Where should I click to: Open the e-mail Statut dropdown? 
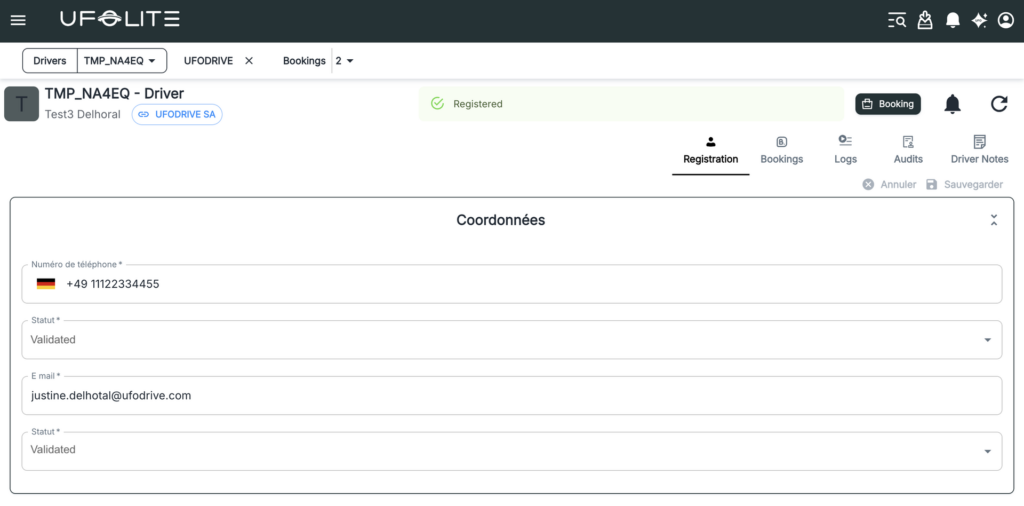[x=987, y=450]
